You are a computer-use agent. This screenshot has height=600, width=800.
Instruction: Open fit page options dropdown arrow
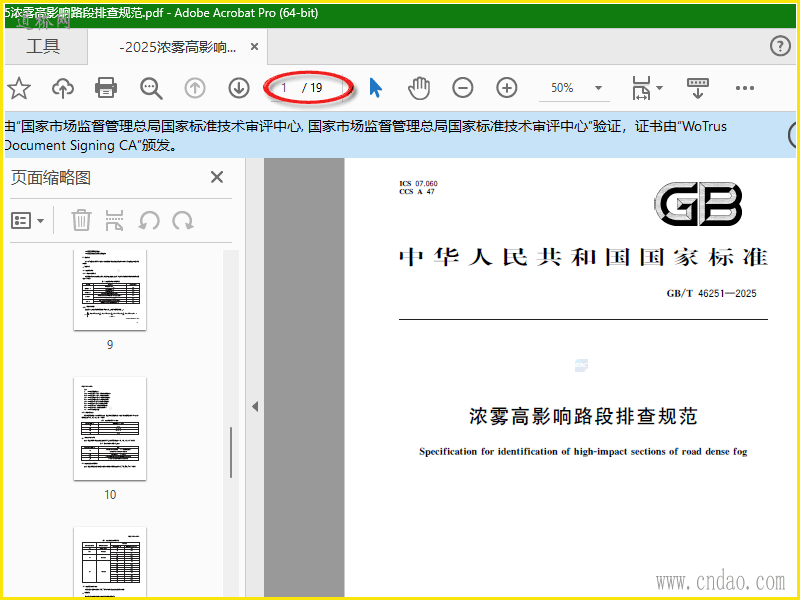tap(659, 88)
